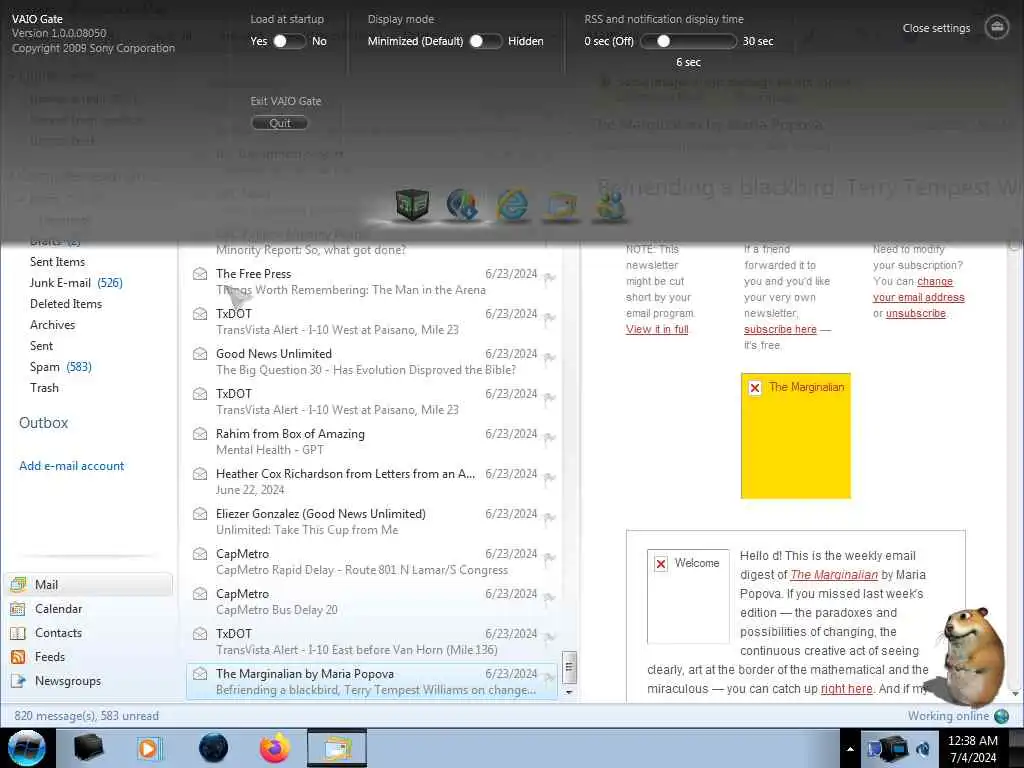Image resolution: width=1024 pixels, height=768 pixels.
Task: Click Add e-mail account link
Action: 71,466
